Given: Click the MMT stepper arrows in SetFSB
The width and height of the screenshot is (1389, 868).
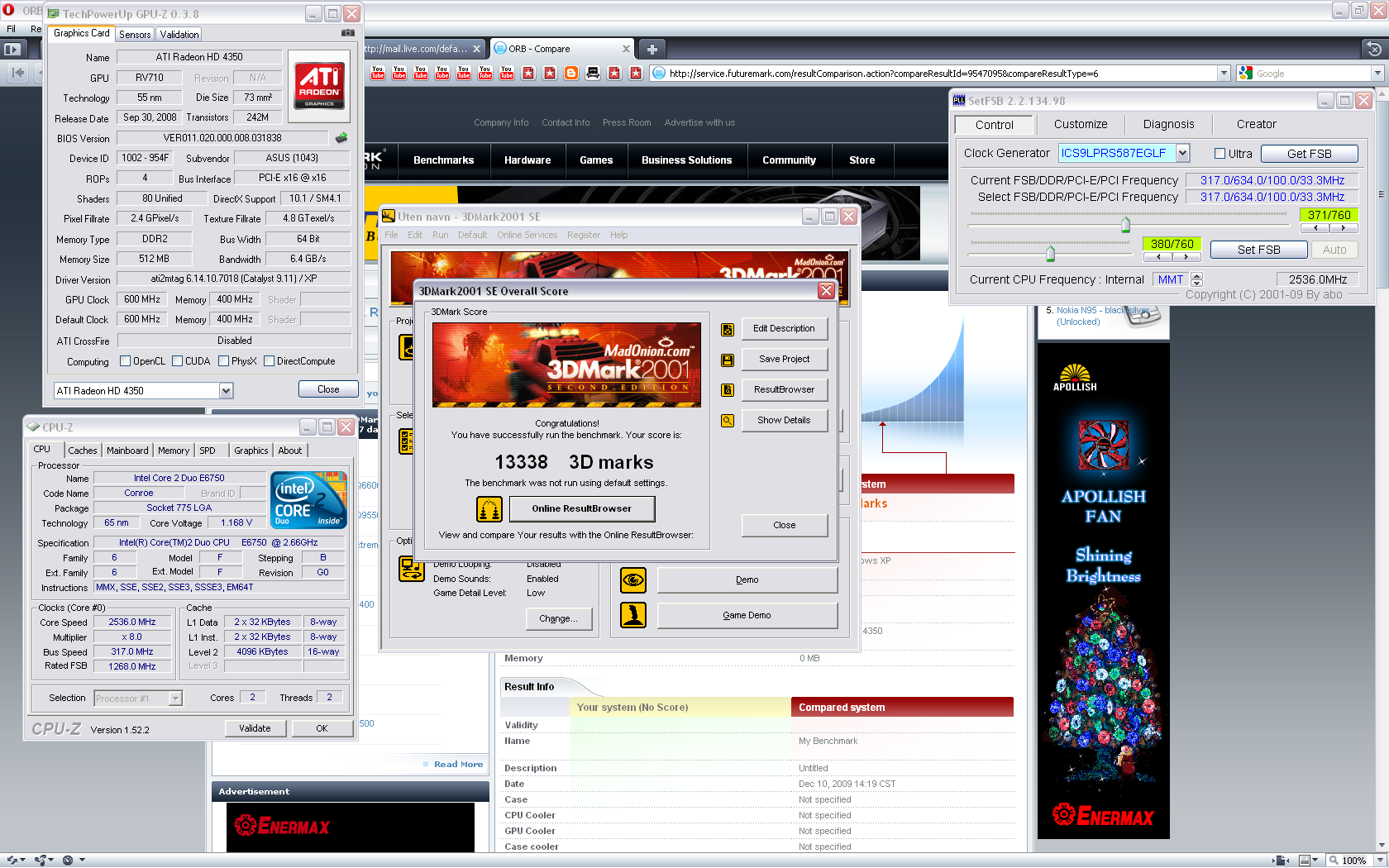Looking at the screenshot, I should click(1196, 279).
